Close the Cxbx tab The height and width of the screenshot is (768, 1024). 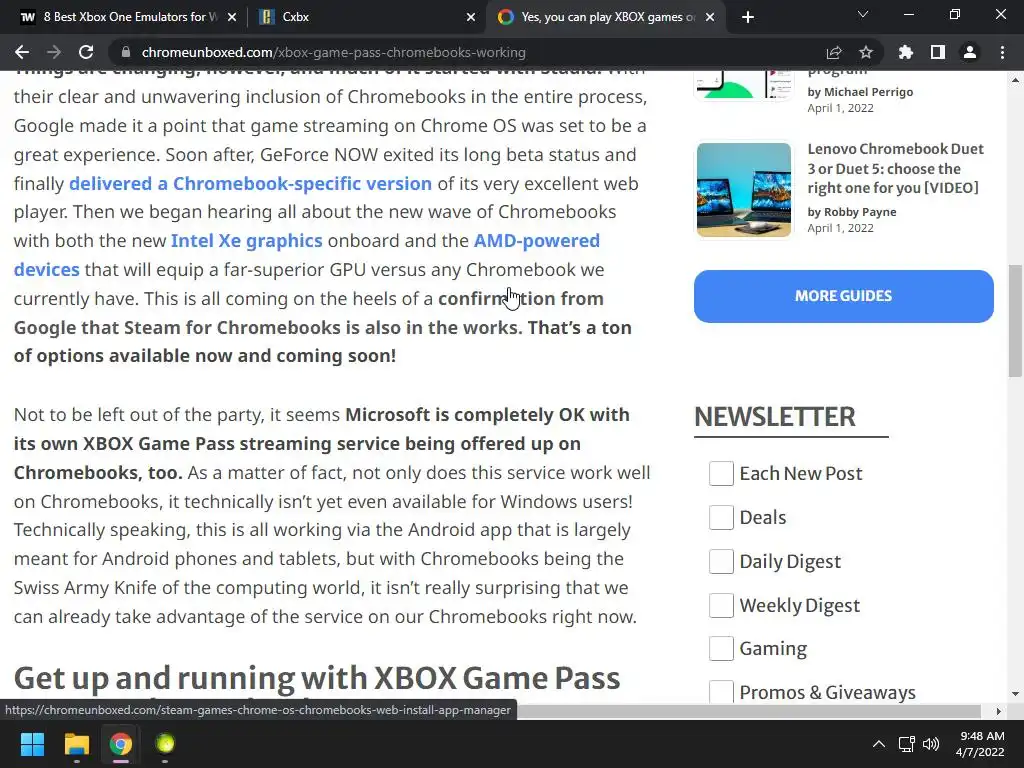(x=471, y=17)
